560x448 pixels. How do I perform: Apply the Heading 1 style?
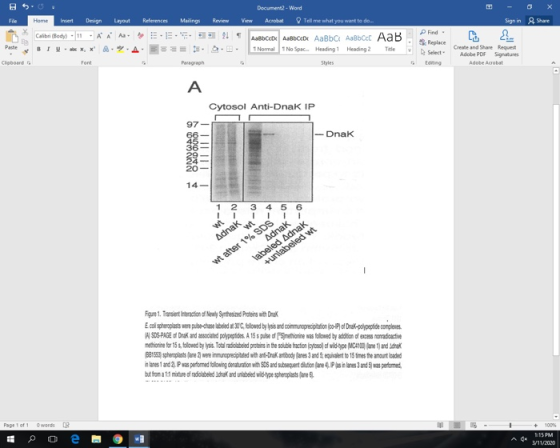327,42
